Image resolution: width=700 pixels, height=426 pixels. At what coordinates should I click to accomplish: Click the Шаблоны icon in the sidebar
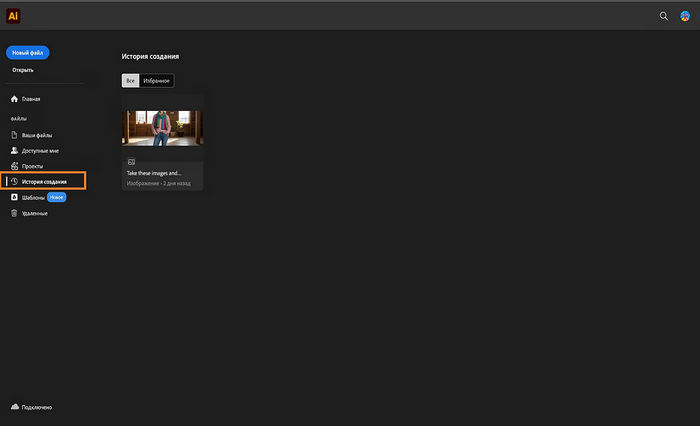(14, 197)
